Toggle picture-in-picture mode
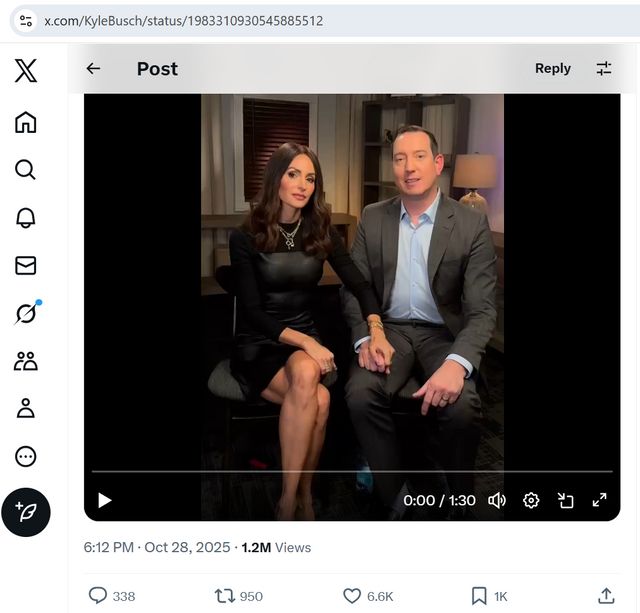The height and width of the screenshot is (613, 640). (x=565, y=500)
